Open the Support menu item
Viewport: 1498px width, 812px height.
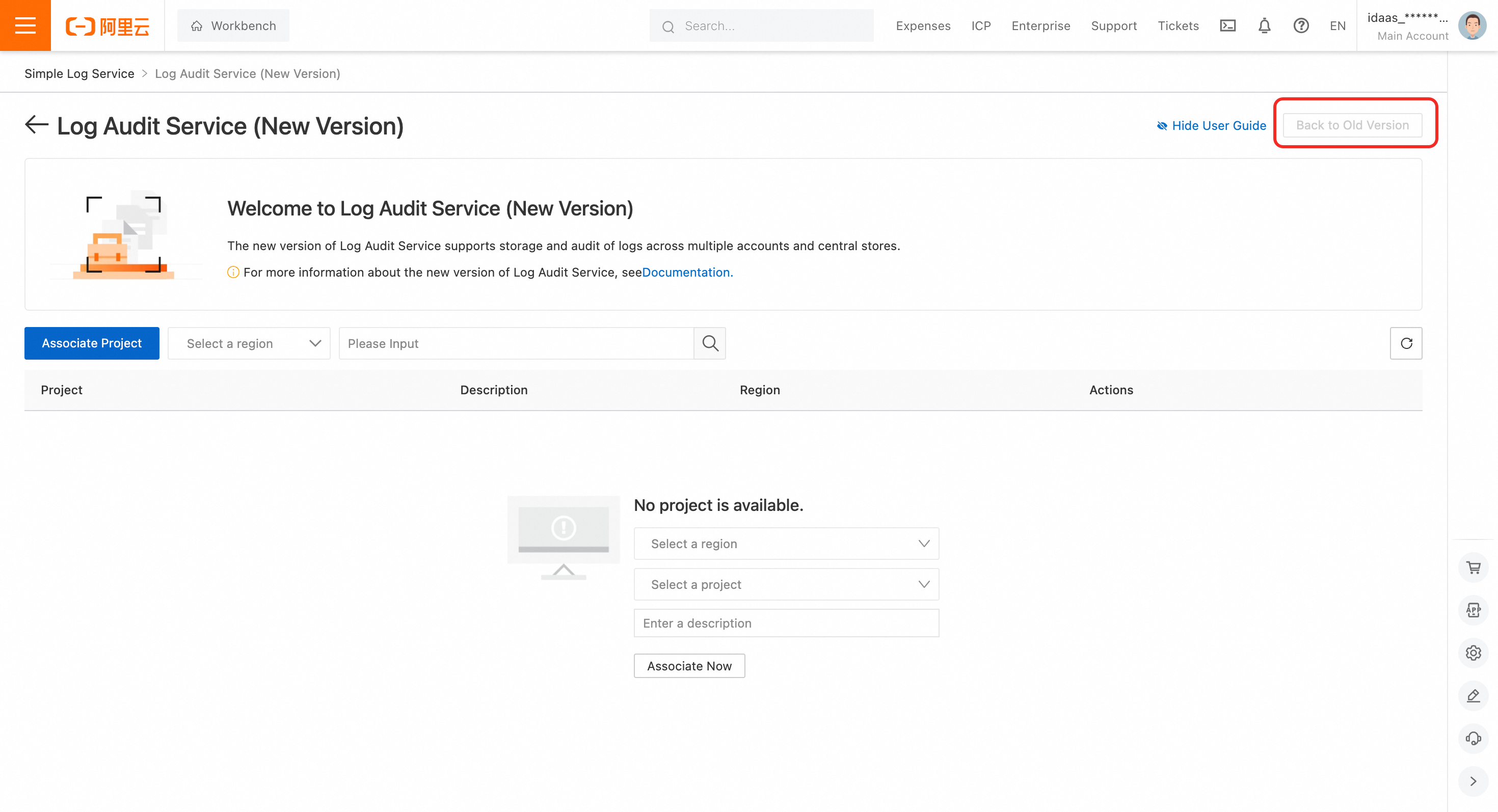tap(1114, 25)
